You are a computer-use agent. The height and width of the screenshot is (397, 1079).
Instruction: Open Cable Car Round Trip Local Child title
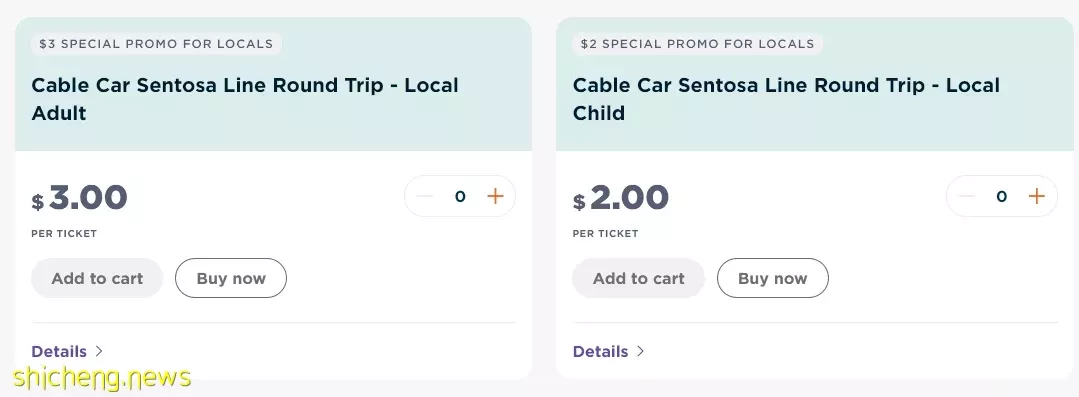tap(786, 98)
